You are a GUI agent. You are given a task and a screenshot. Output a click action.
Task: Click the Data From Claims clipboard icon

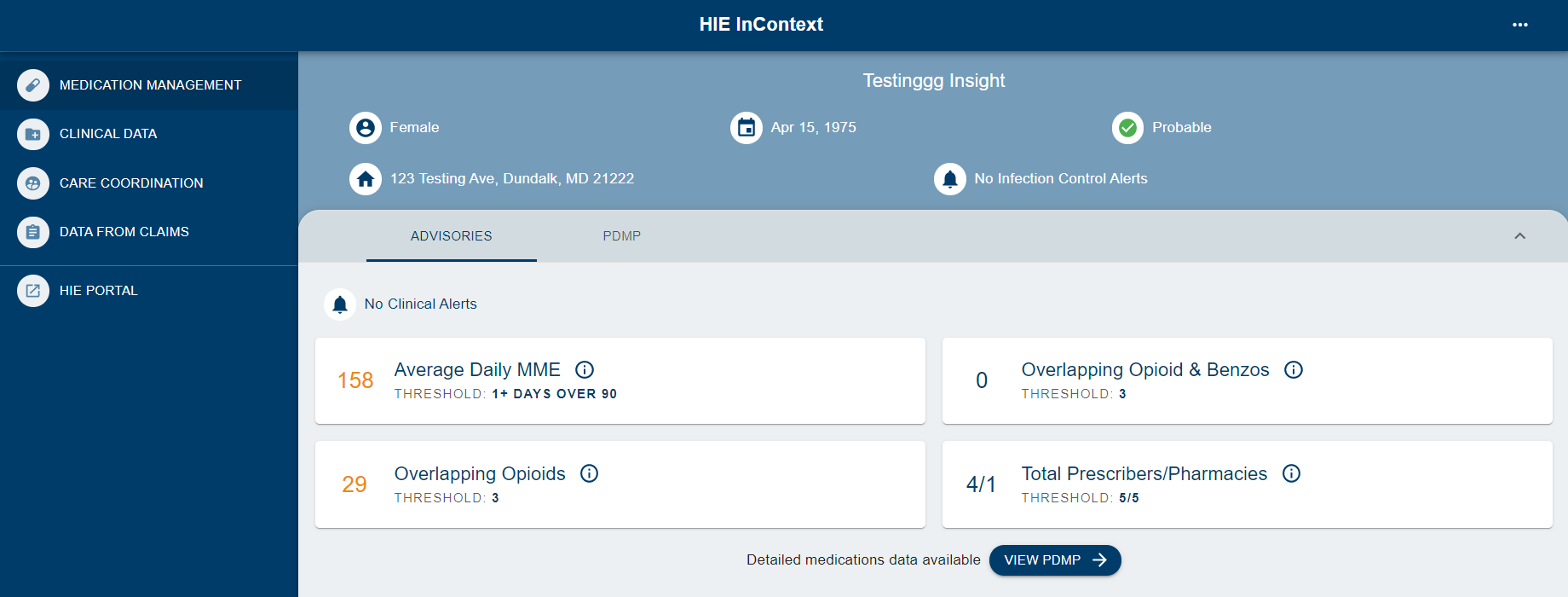(32, 232)
